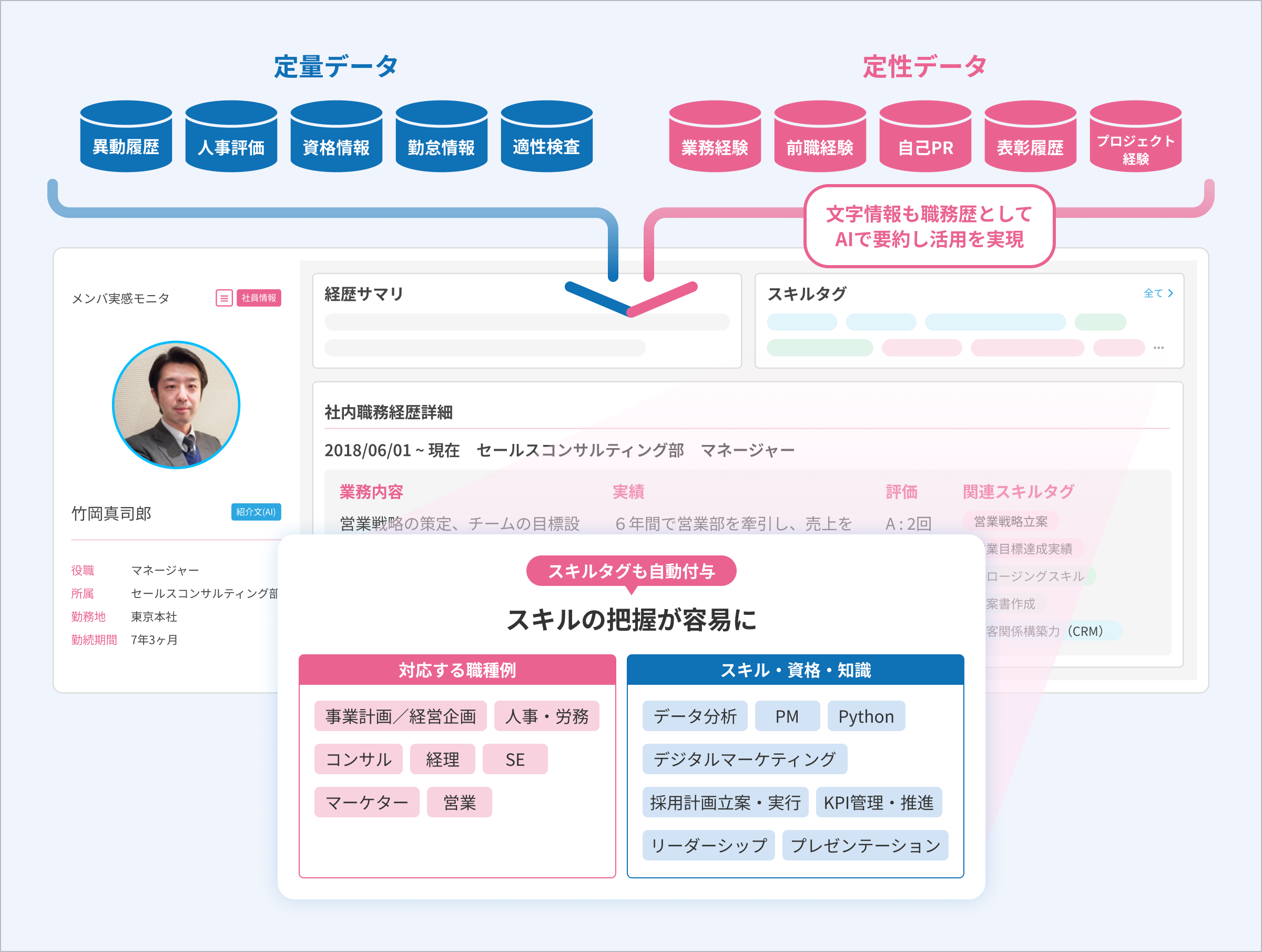Click the スキルタグも自動付与 pink label

point(631,571)
